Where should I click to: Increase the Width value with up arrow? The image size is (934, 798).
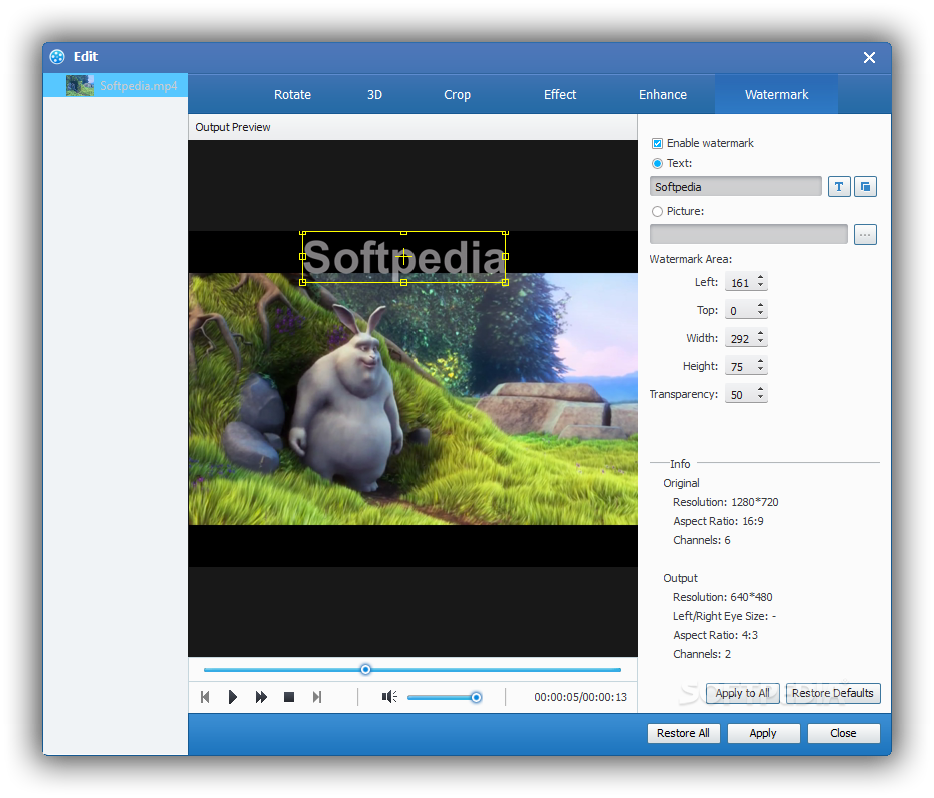[761, 333]
